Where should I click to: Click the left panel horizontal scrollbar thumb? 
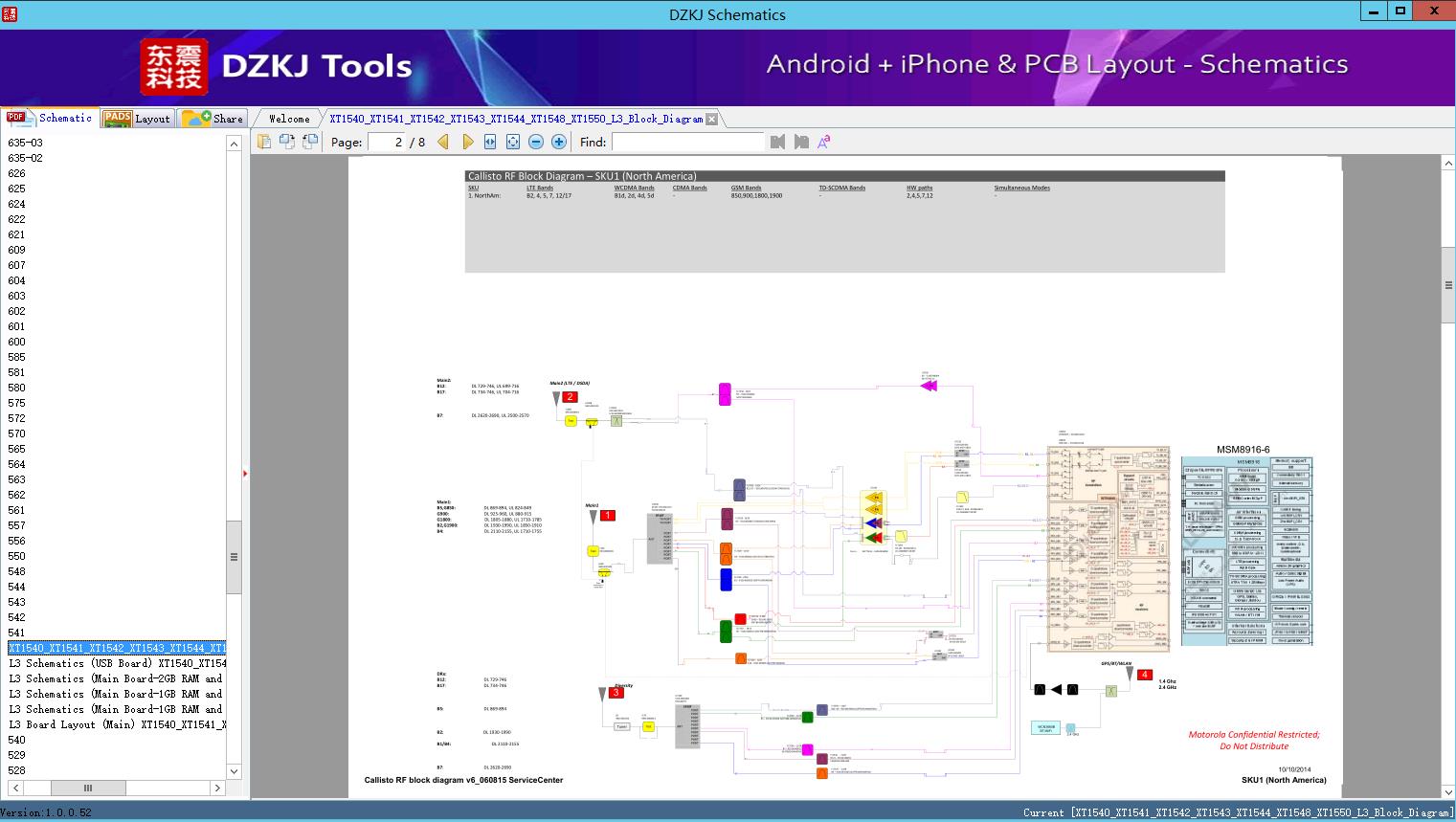(x=88, y=788)
